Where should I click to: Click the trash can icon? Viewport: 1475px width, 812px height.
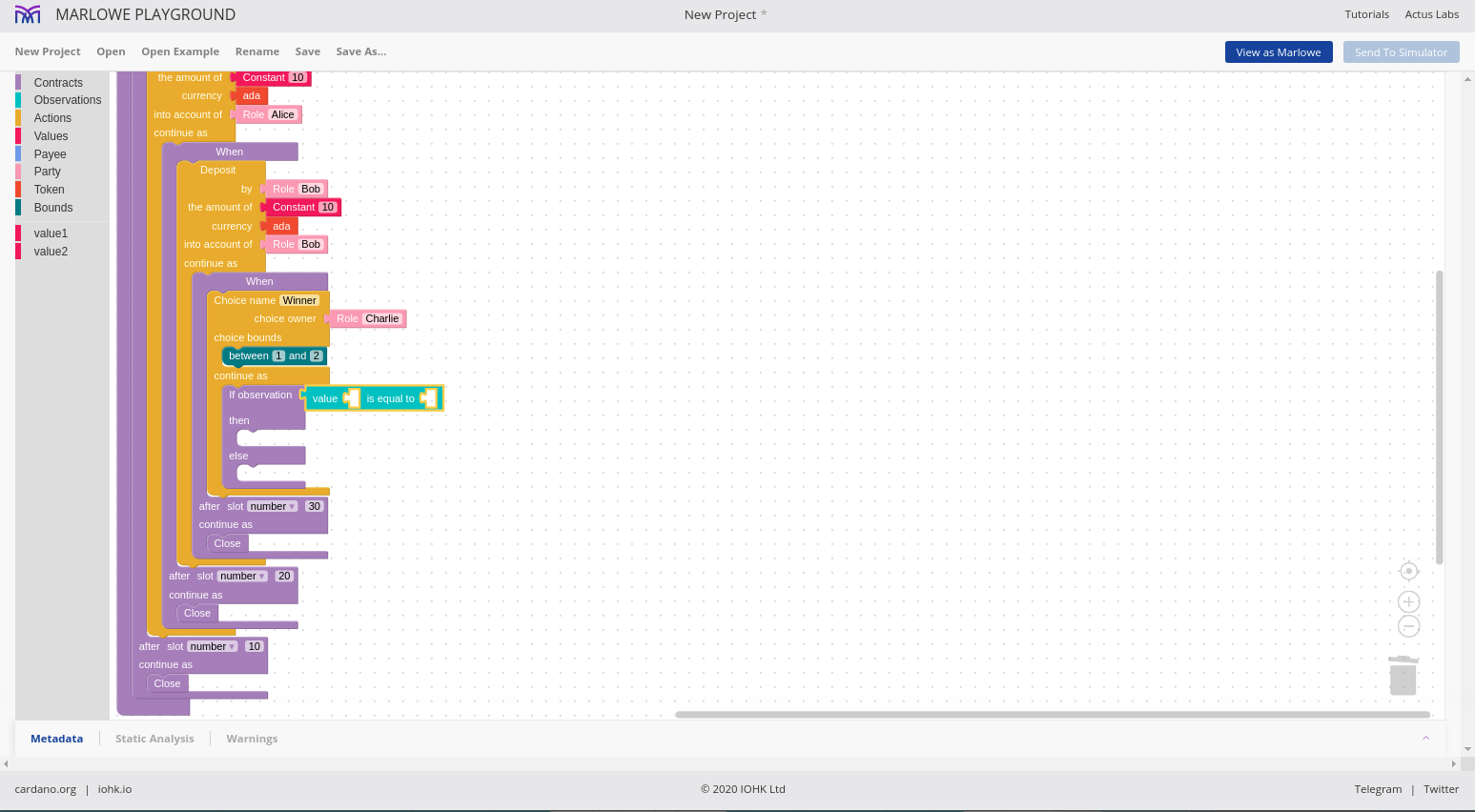[1403, 676]
